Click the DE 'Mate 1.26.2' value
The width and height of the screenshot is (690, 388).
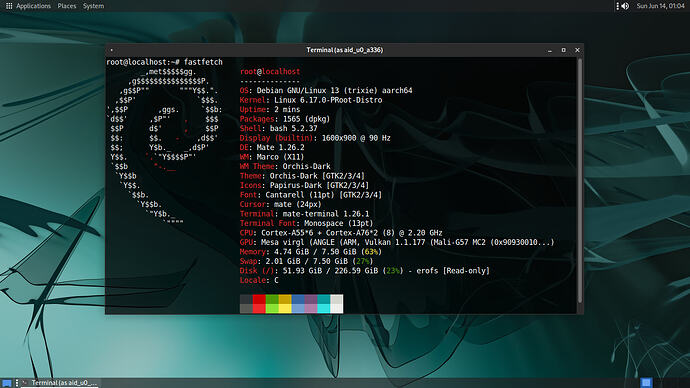[x=280, y=147]
